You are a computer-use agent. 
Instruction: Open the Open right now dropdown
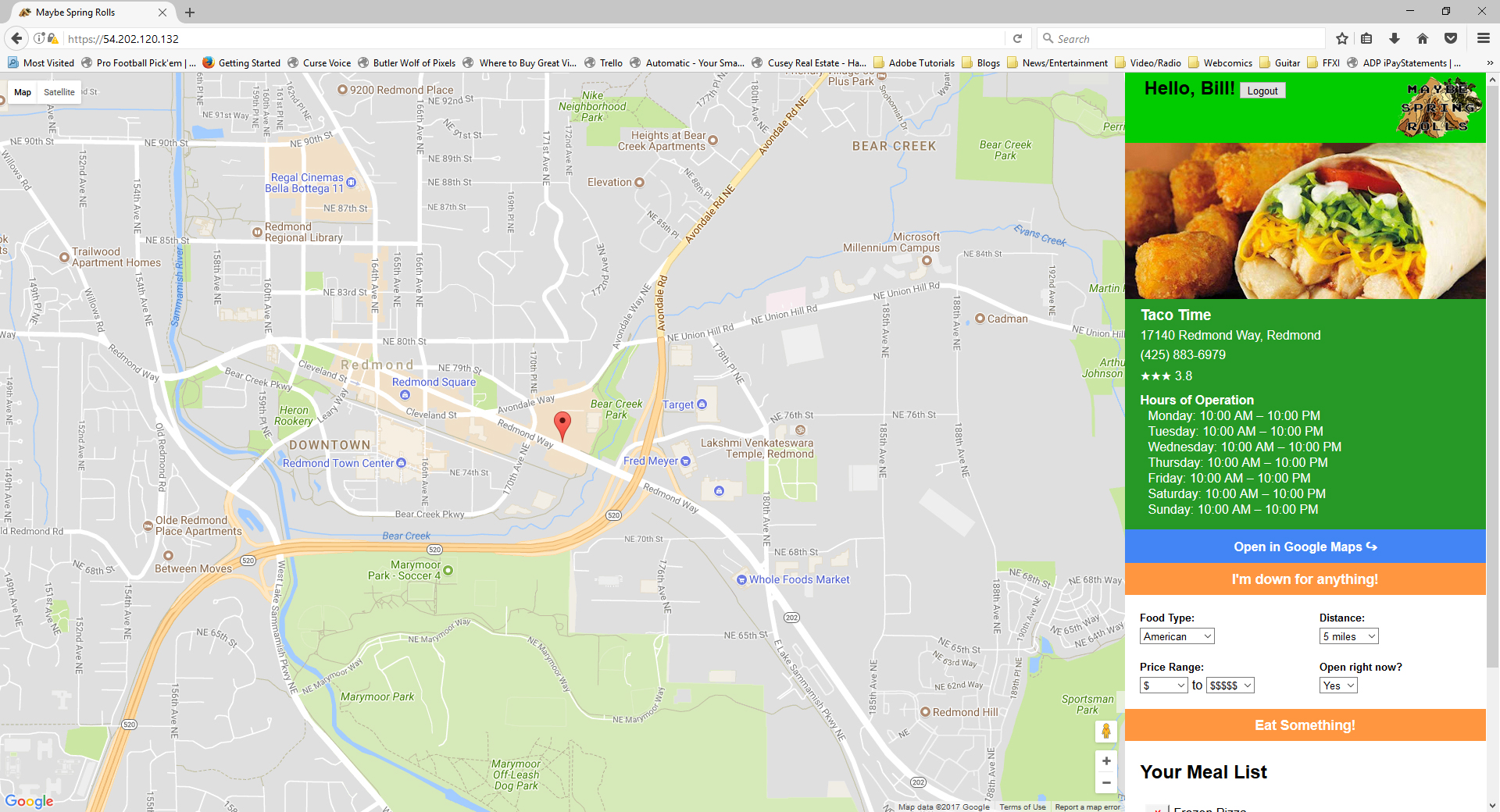click(1338, 686)
